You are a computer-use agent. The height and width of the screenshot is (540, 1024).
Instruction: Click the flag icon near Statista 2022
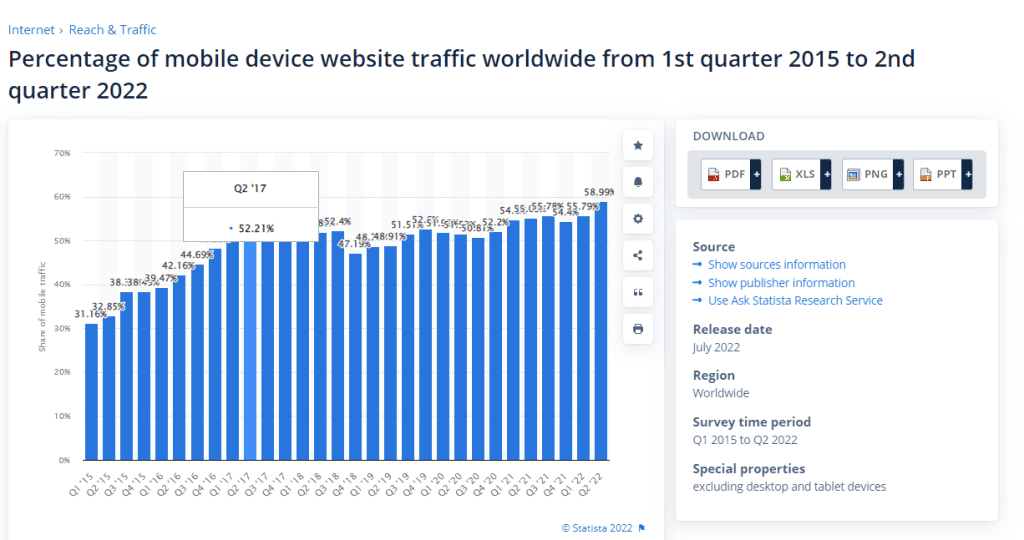[x=642, y=528]
